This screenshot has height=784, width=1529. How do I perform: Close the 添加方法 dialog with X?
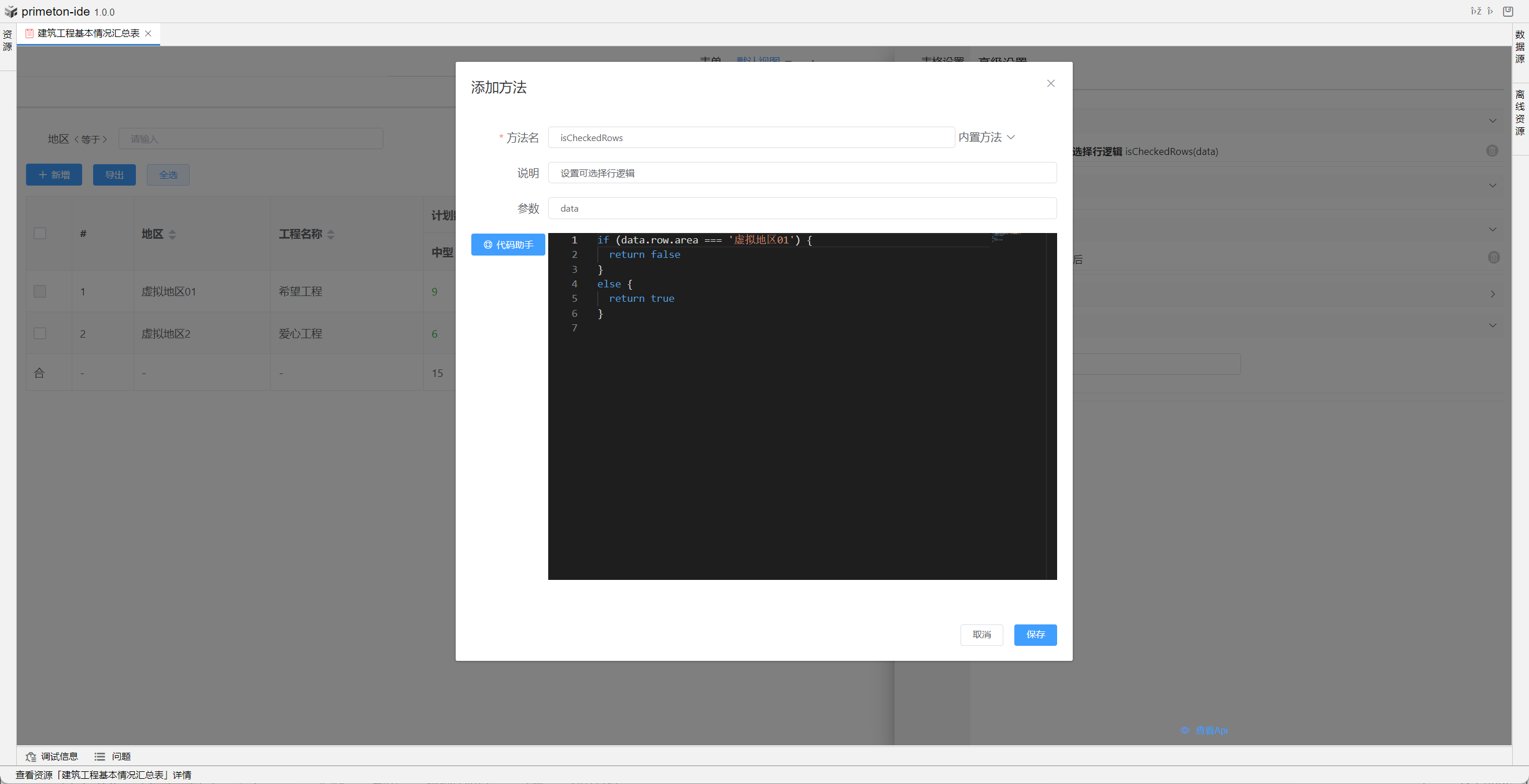click(1051, 84)
